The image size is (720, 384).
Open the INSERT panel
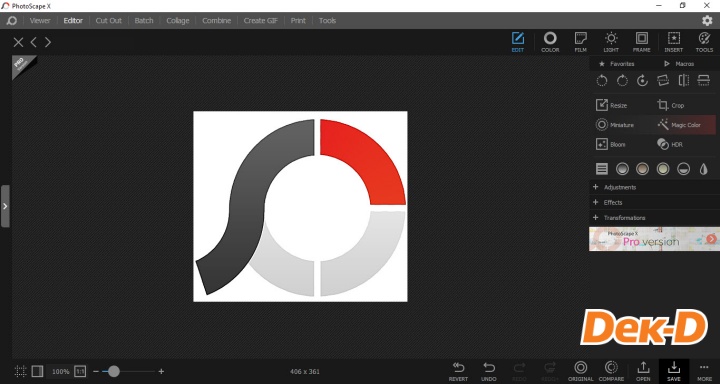coord(674,42)
